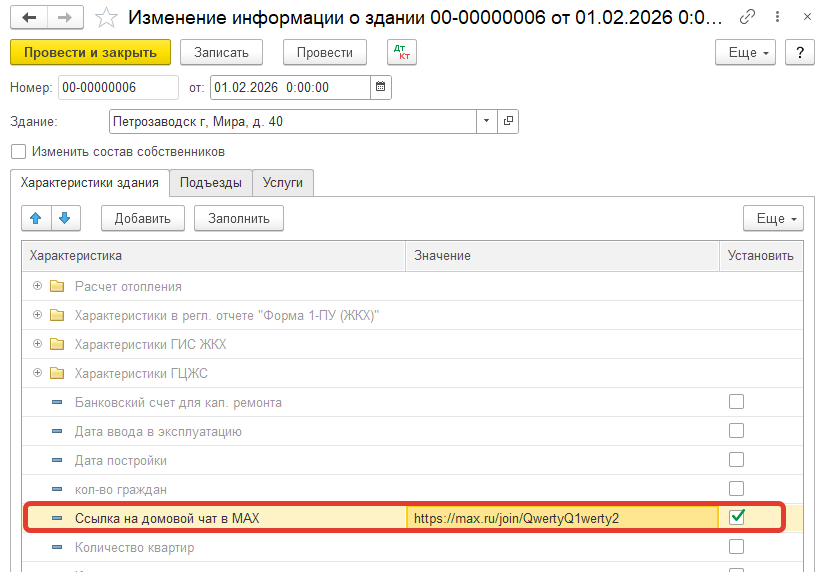This screenshot has width=822, height=572.
Task: Click the Номер input field
Action: tap(118, 87)
